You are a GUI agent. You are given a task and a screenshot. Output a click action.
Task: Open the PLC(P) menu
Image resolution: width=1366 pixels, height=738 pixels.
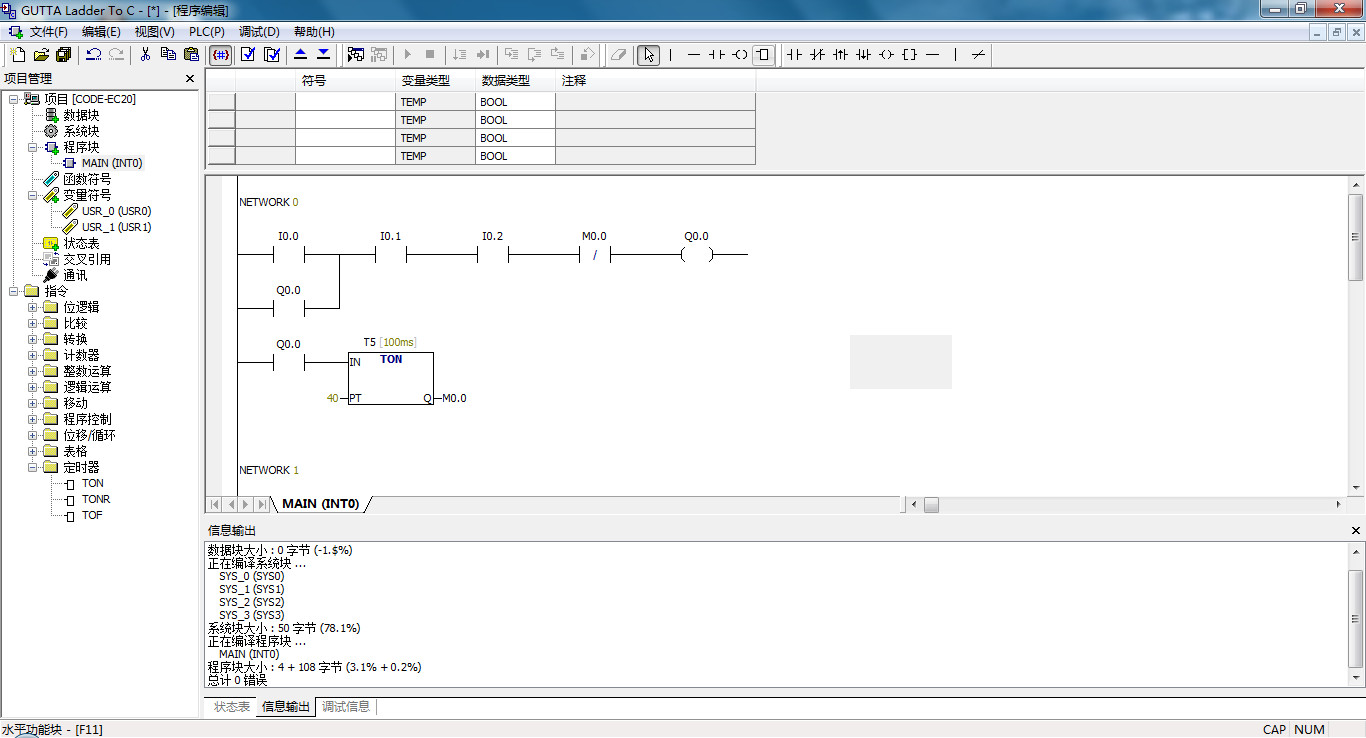pos(207,32)
